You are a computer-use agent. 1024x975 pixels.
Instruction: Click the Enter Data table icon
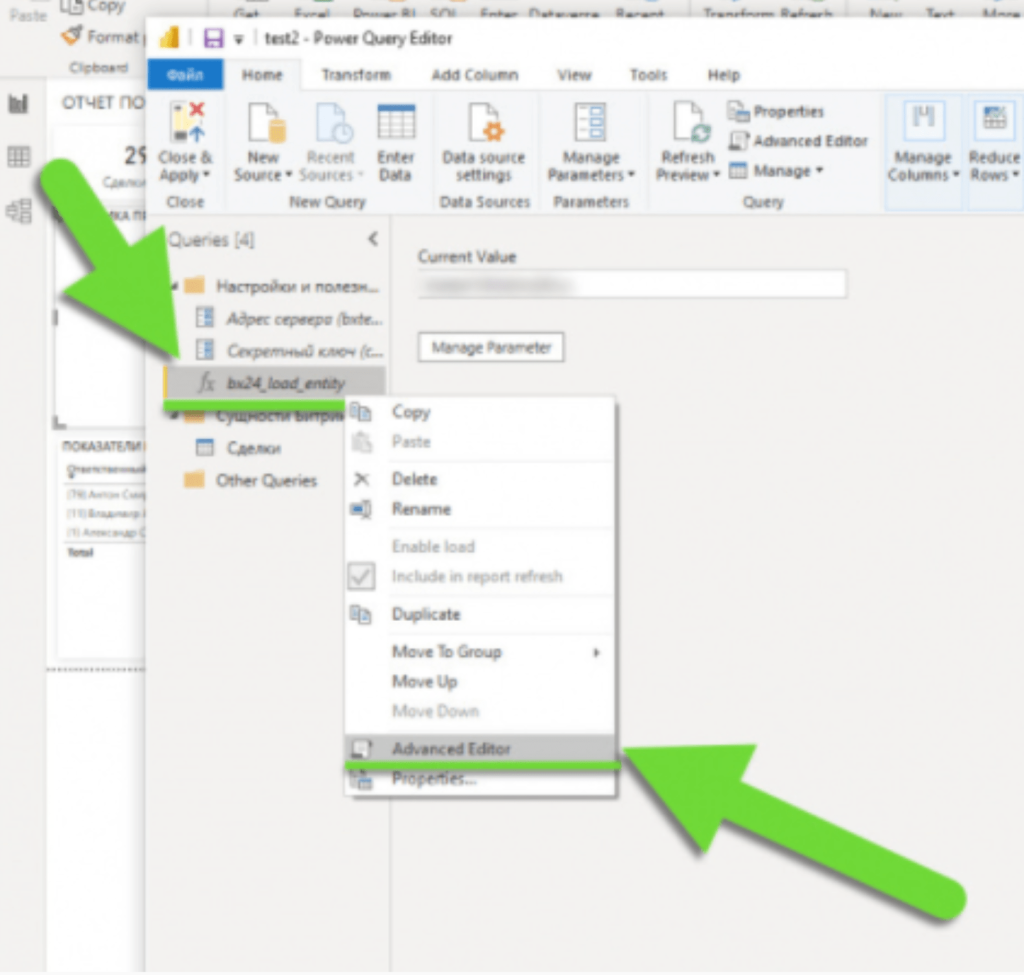[396, 124]
